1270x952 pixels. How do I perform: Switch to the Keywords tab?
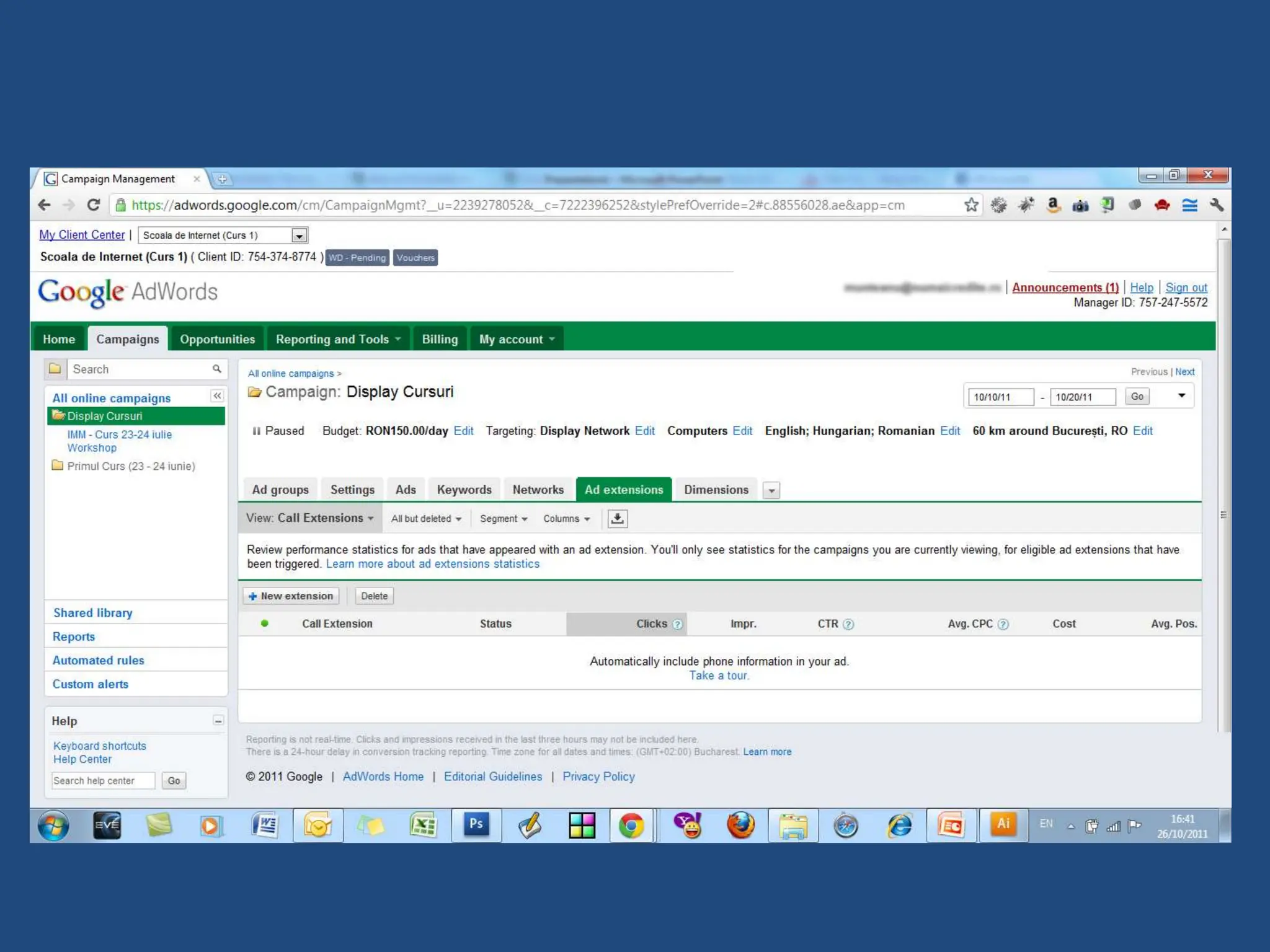[x=464, y=490]
